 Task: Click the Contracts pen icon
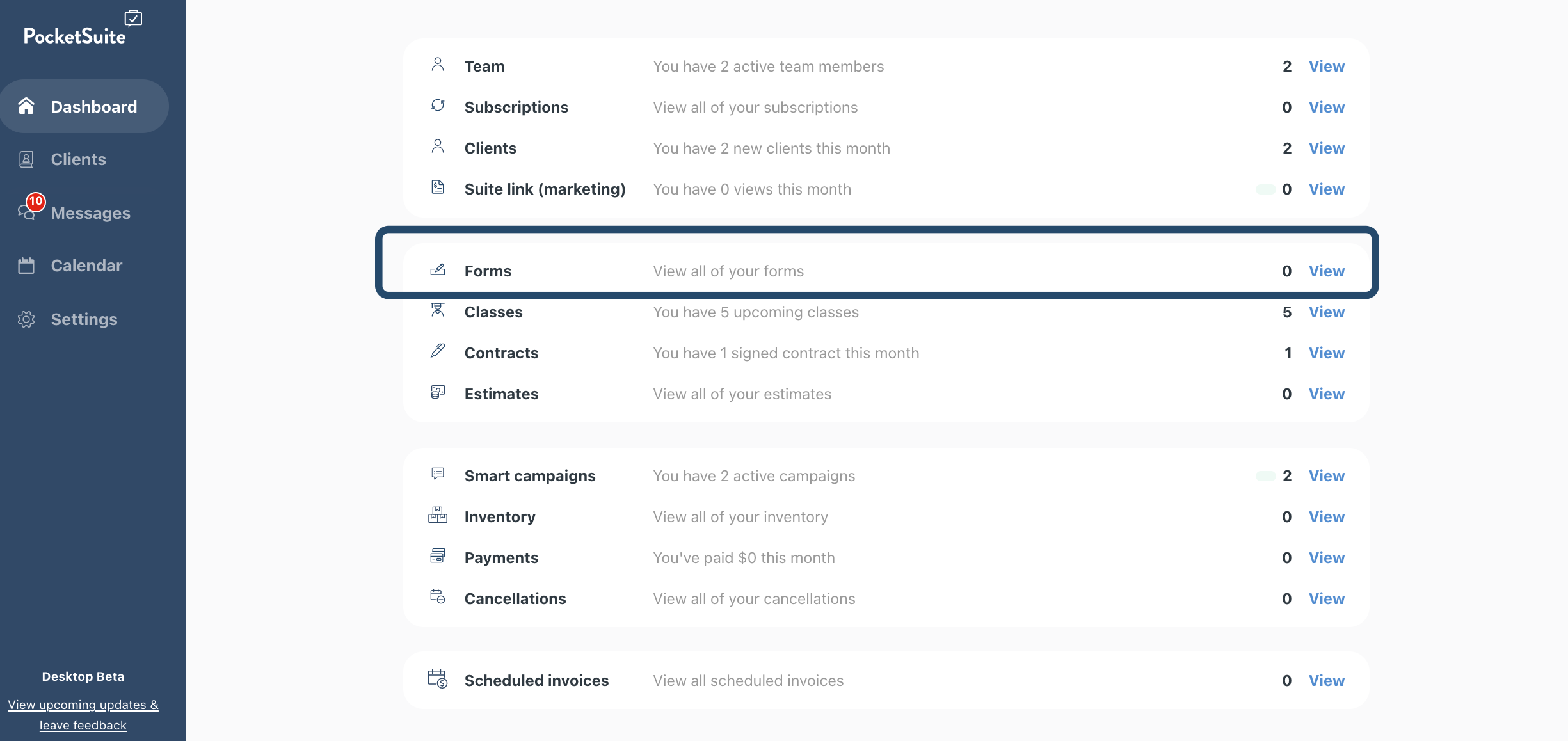(438, 351)
